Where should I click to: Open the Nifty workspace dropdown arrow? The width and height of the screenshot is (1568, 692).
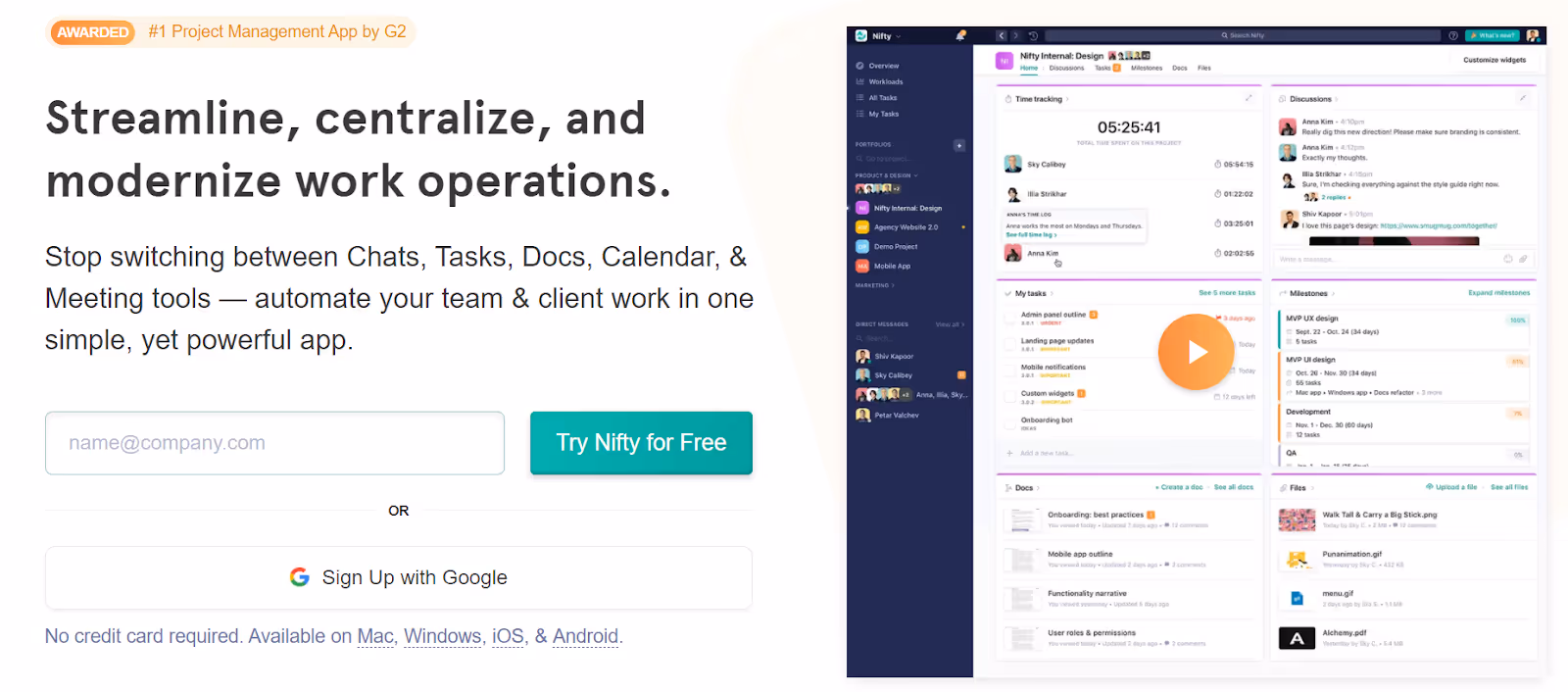pyautogui.click(x=898, y=36)
